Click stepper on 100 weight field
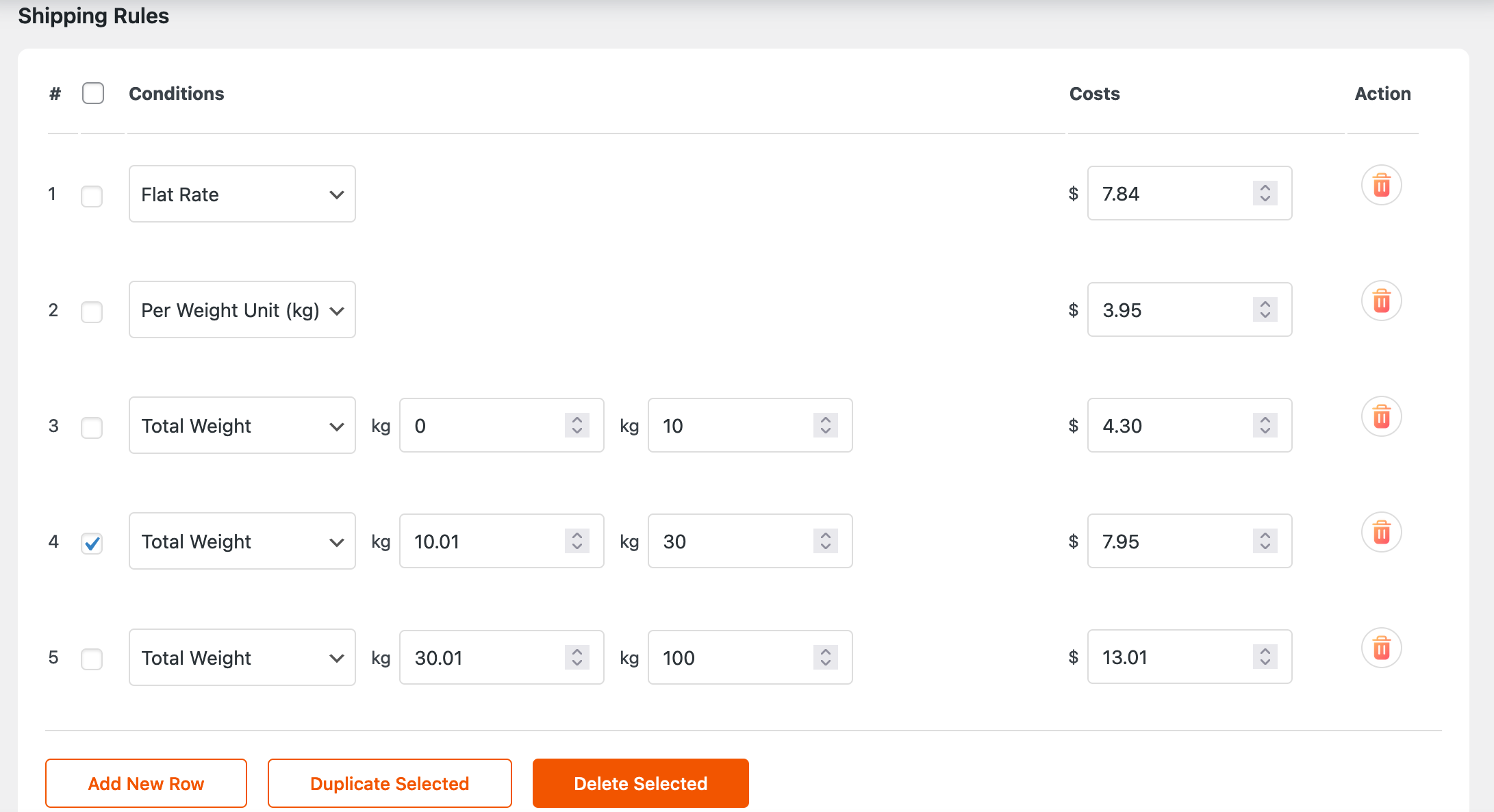This screenshot has width=1494, height=812. (826, 657)
